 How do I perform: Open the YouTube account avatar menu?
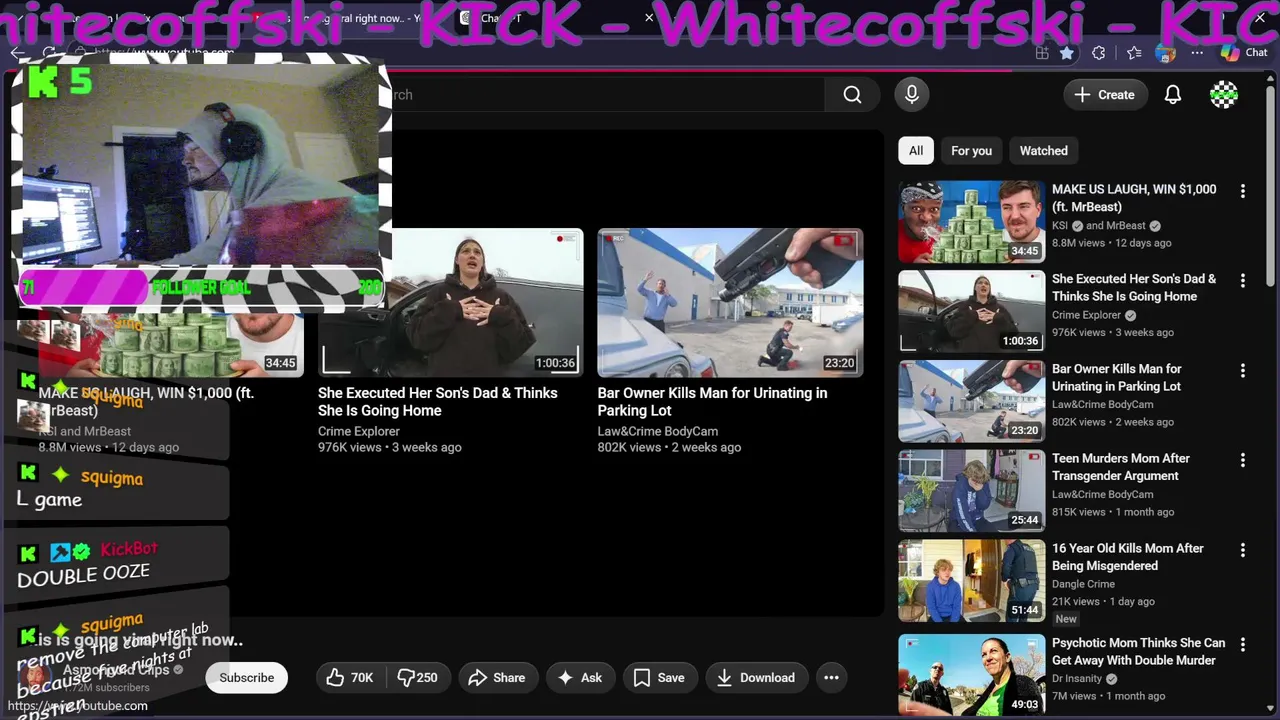click(1224, 95)
